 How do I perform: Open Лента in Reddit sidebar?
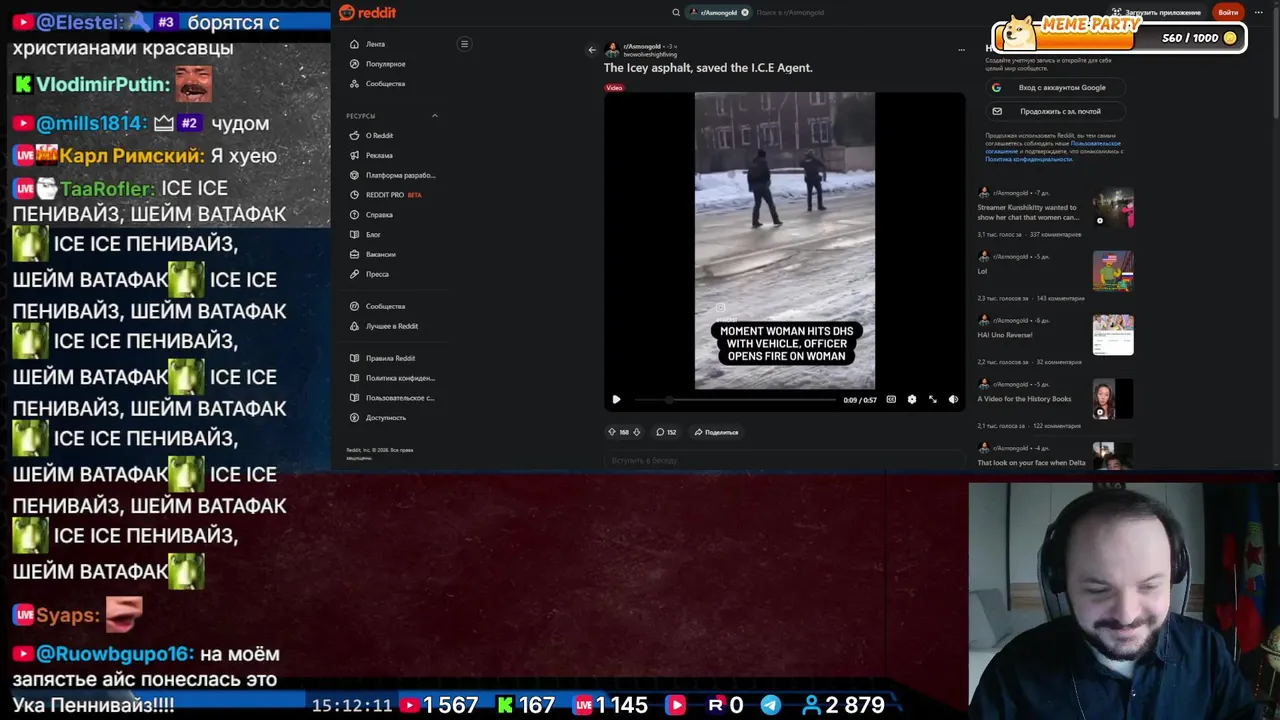pos(375,44)
